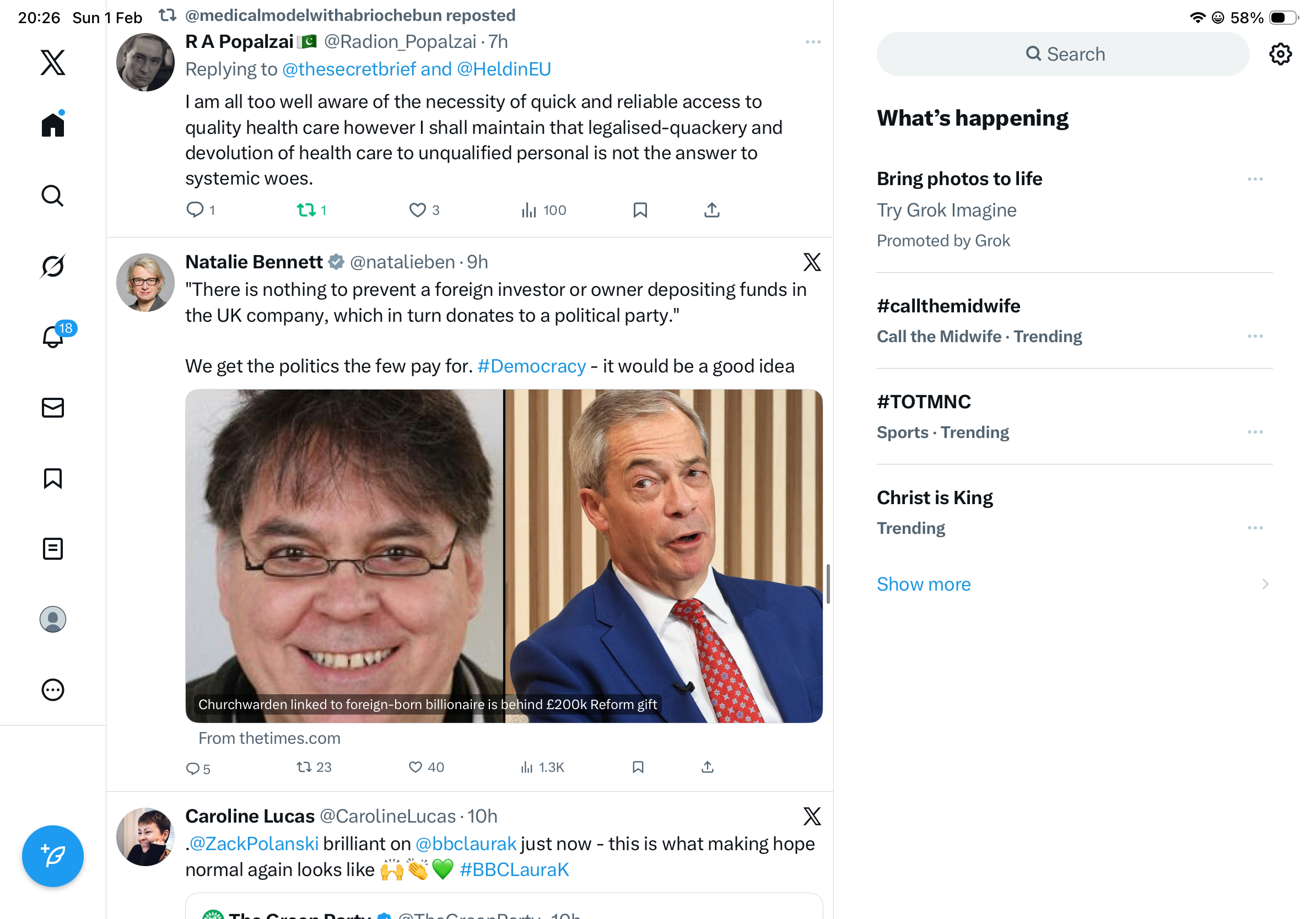Like Natalie Bennett's post

(416, 767)
